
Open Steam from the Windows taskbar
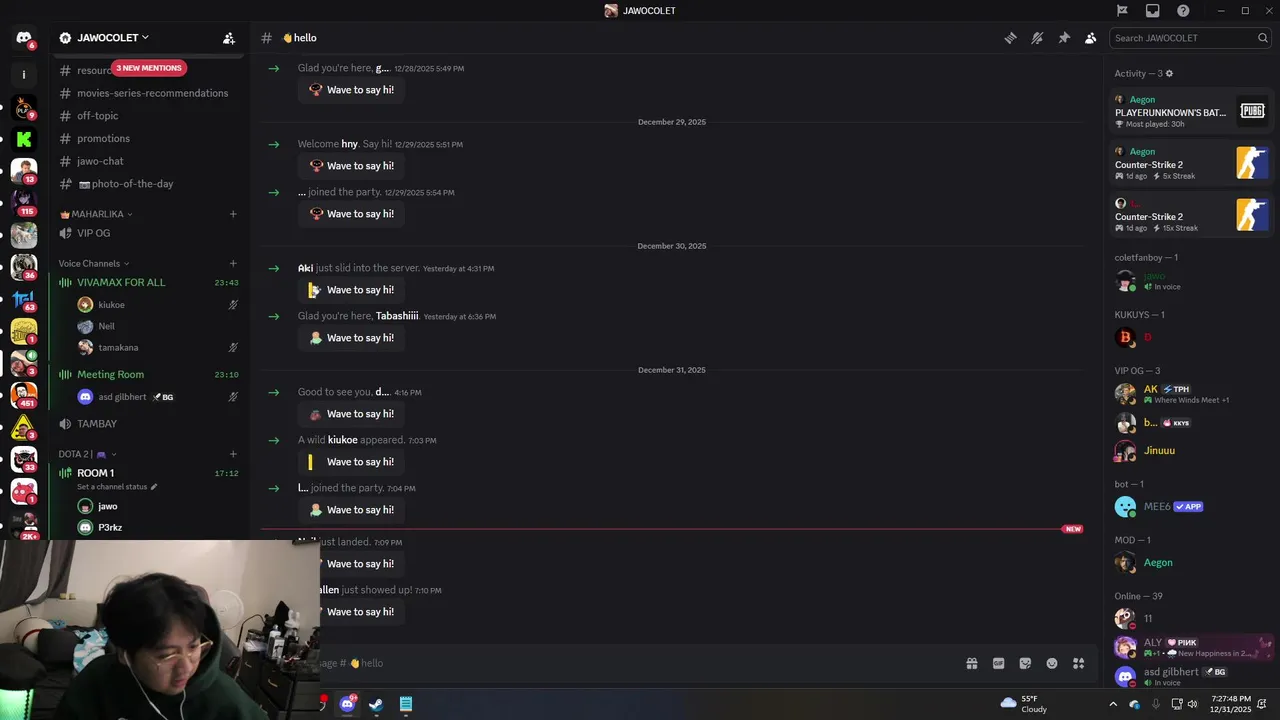pyautogui.click(x=376, y=704)
